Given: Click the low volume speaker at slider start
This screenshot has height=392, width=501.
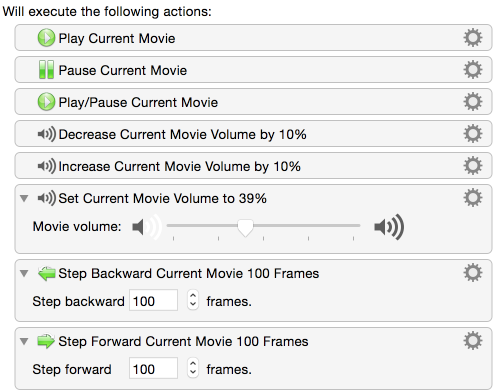Looking at the screenshot, I should (147, 227).
